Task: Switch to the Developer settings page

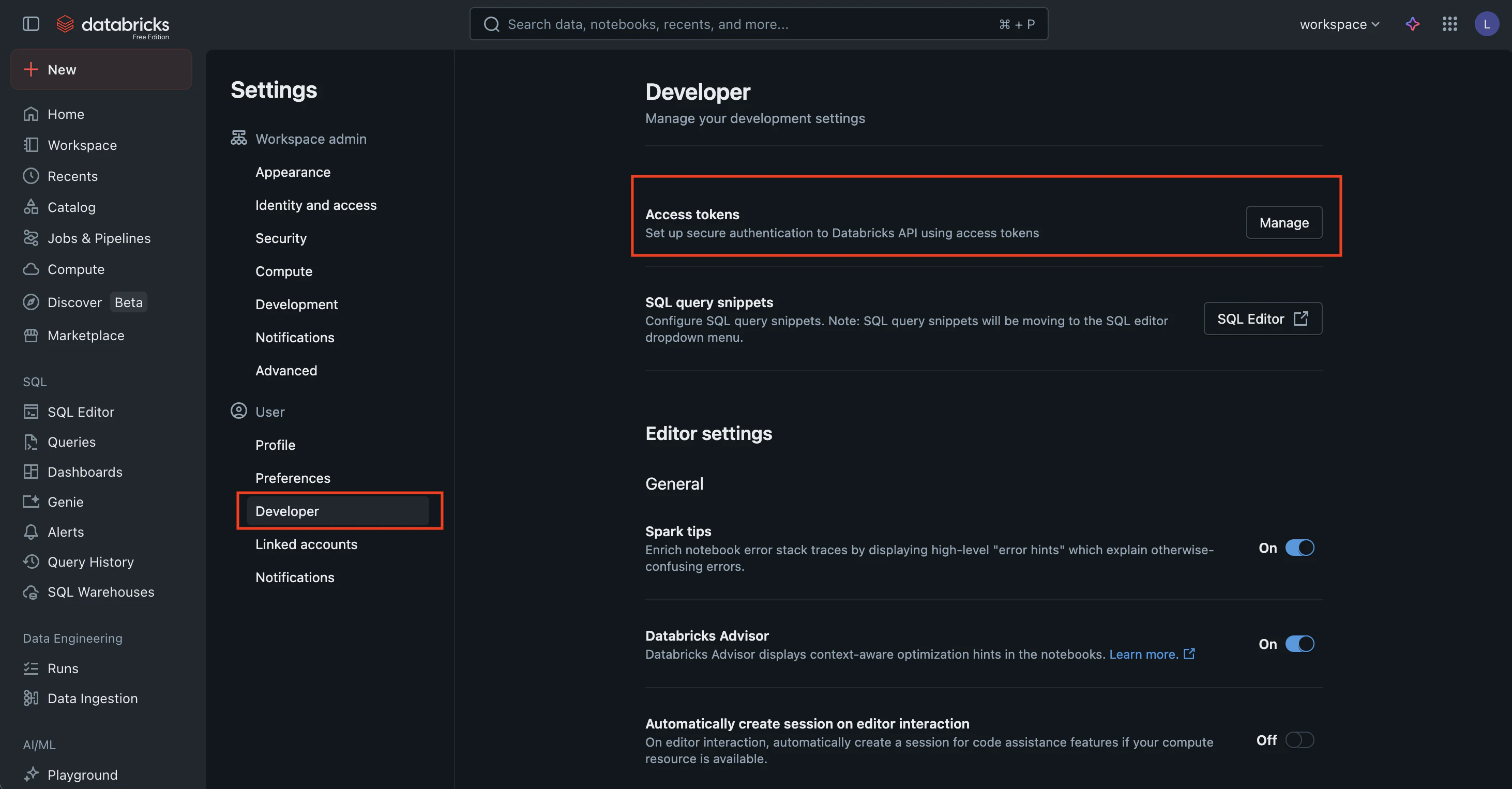Action: 287,511
